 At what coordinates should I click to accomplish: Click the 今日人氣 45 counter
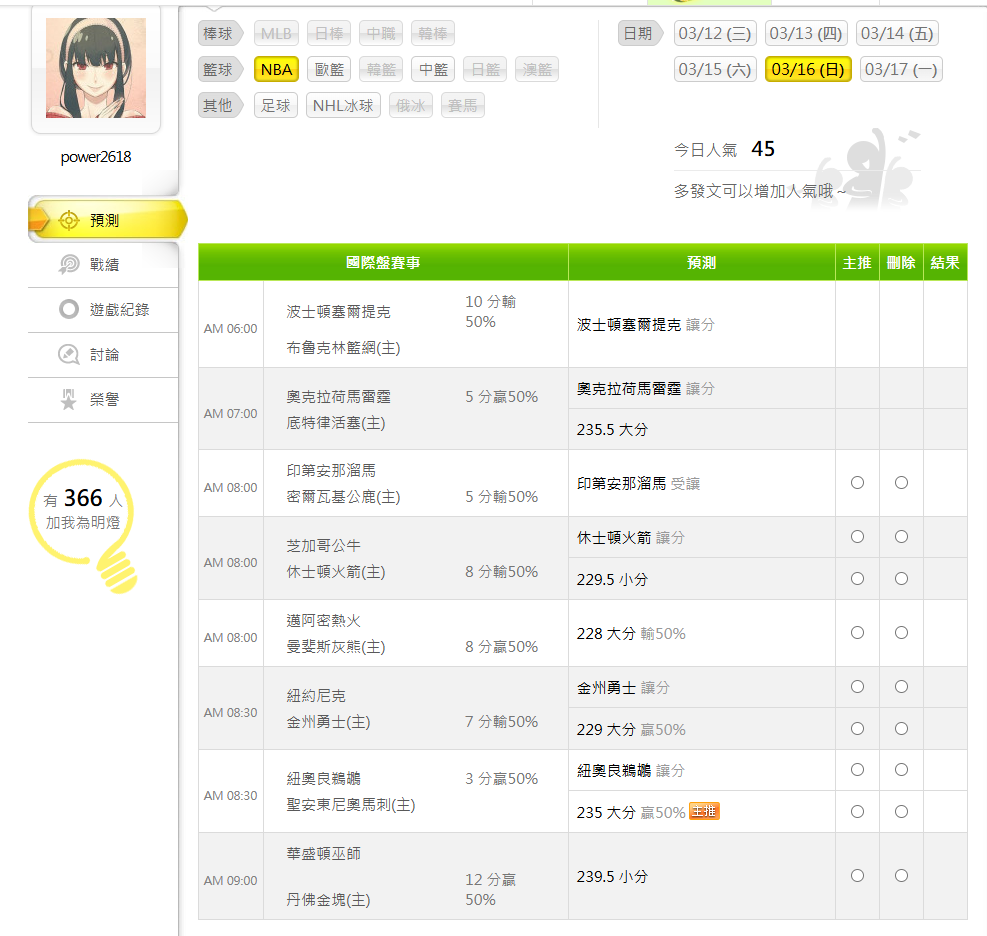725,149
